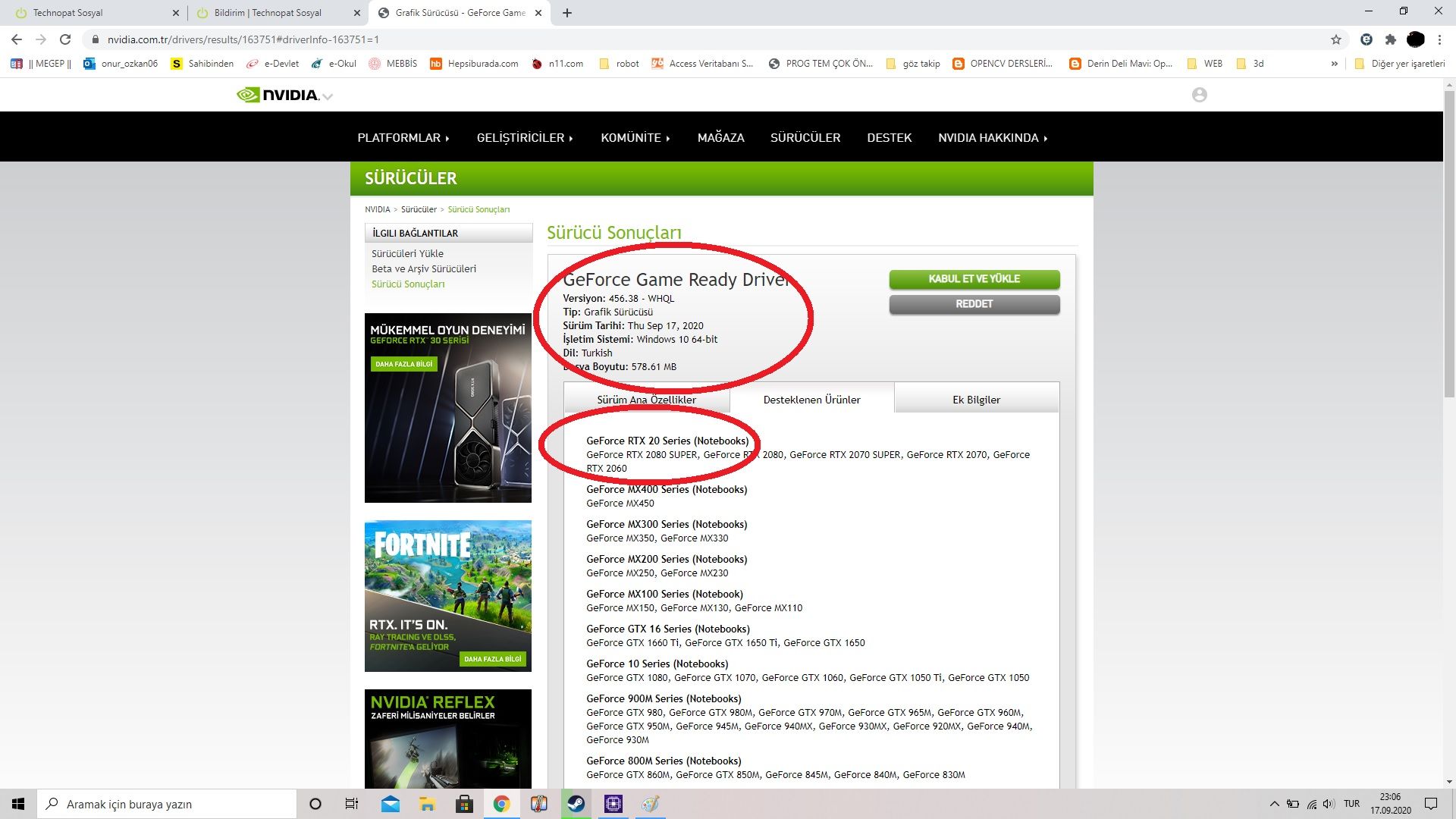1456x819 pixels.
Task: Bookmark this page with star icon
Action: coord(1335,39)
